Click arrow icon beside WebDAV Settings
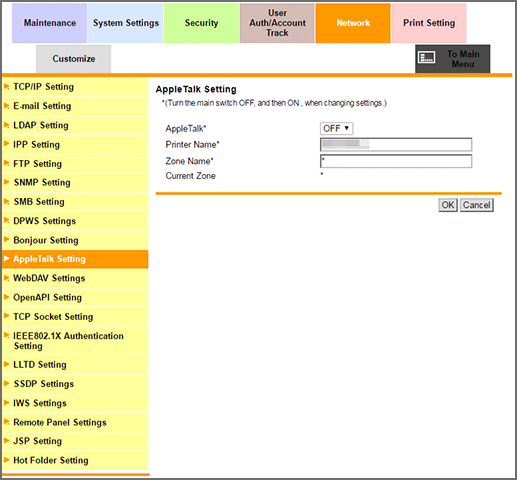This screenshot has height=480, width=517. [6, 278]
